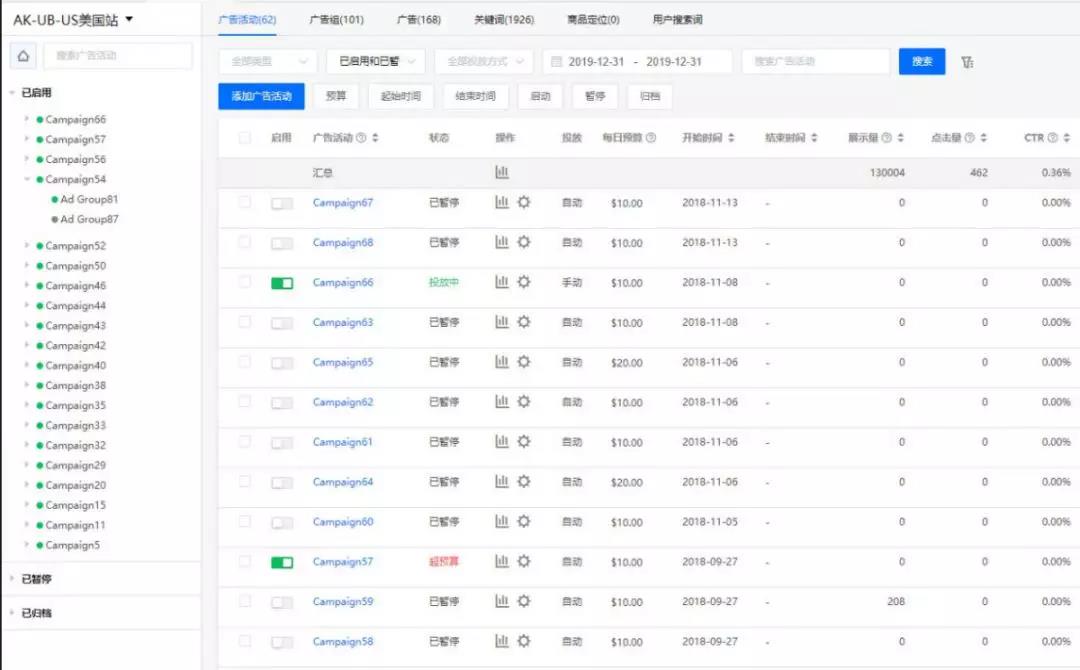Viewport: 1080px width, 670px height.
Task: Select the 广告活动(62) tab
Action: [x=247, y=20]
